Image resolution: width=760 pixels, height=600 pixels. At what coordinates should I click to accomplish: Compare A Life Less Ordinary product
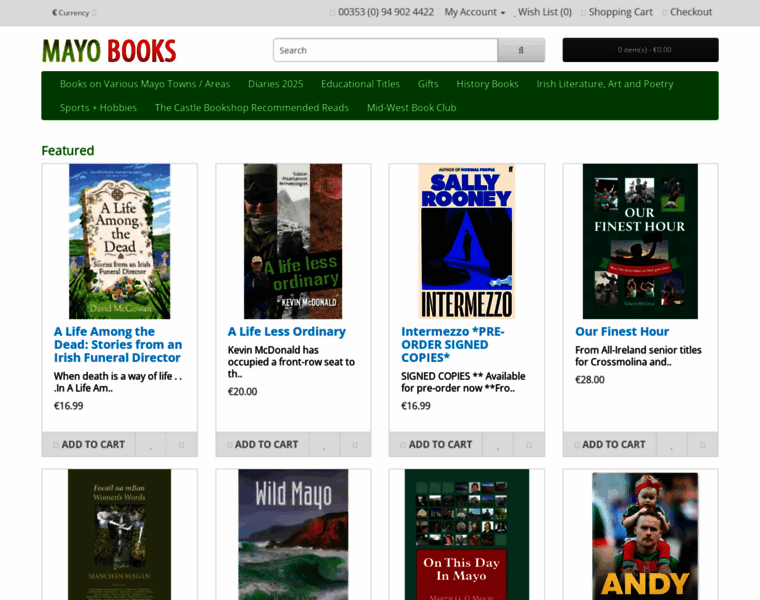[355, 444]
